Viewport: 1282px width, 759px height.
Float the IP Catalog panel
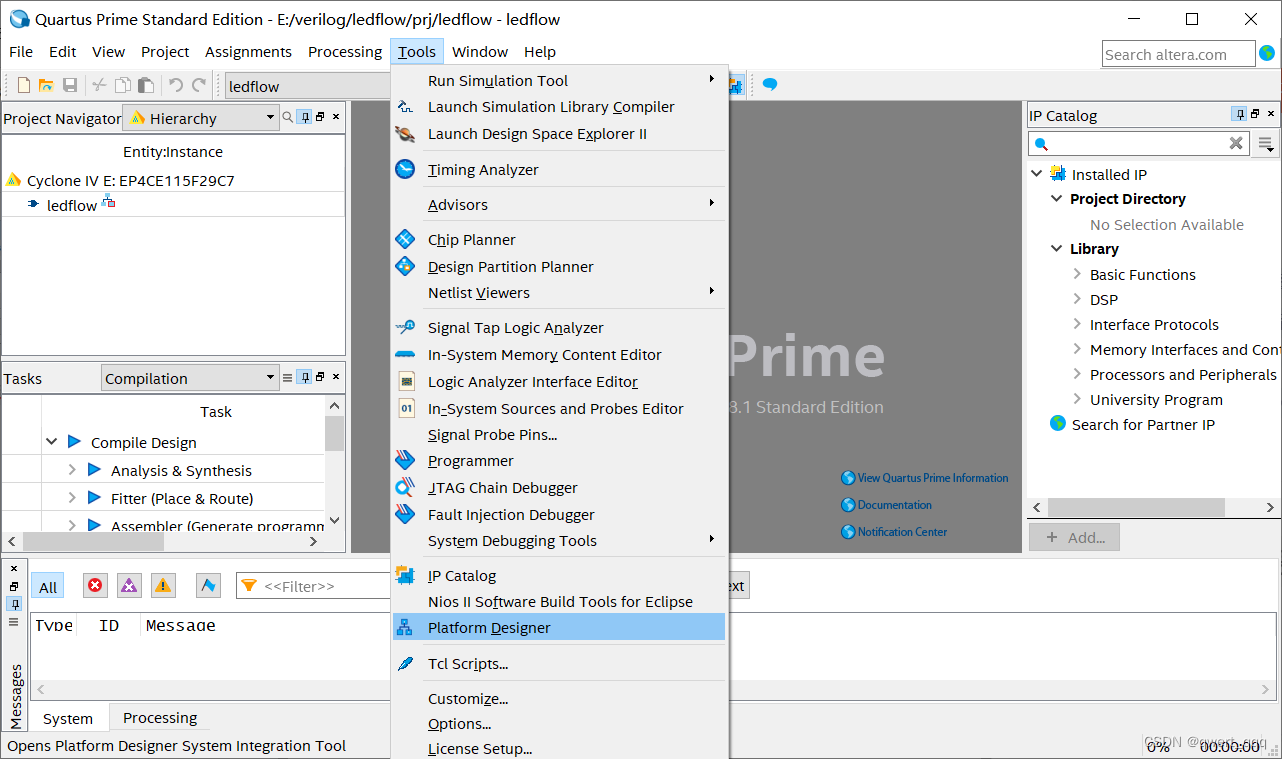1255,114
